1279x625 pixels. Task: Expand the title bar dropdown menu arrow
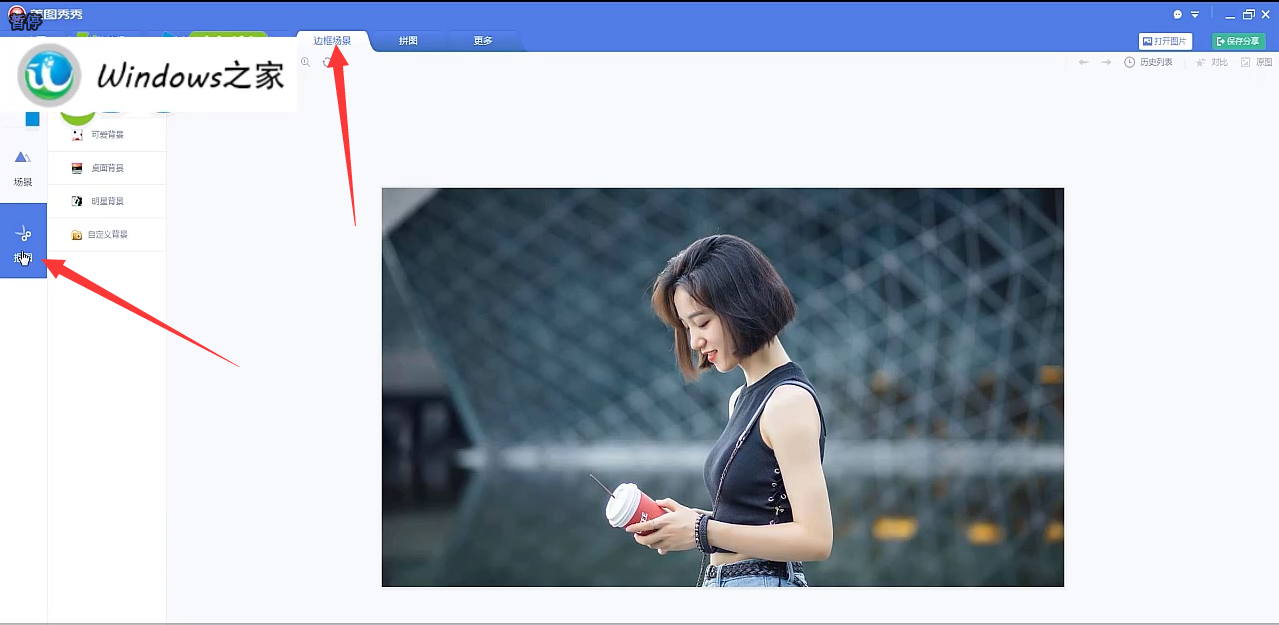click(x=1194, y=15)
